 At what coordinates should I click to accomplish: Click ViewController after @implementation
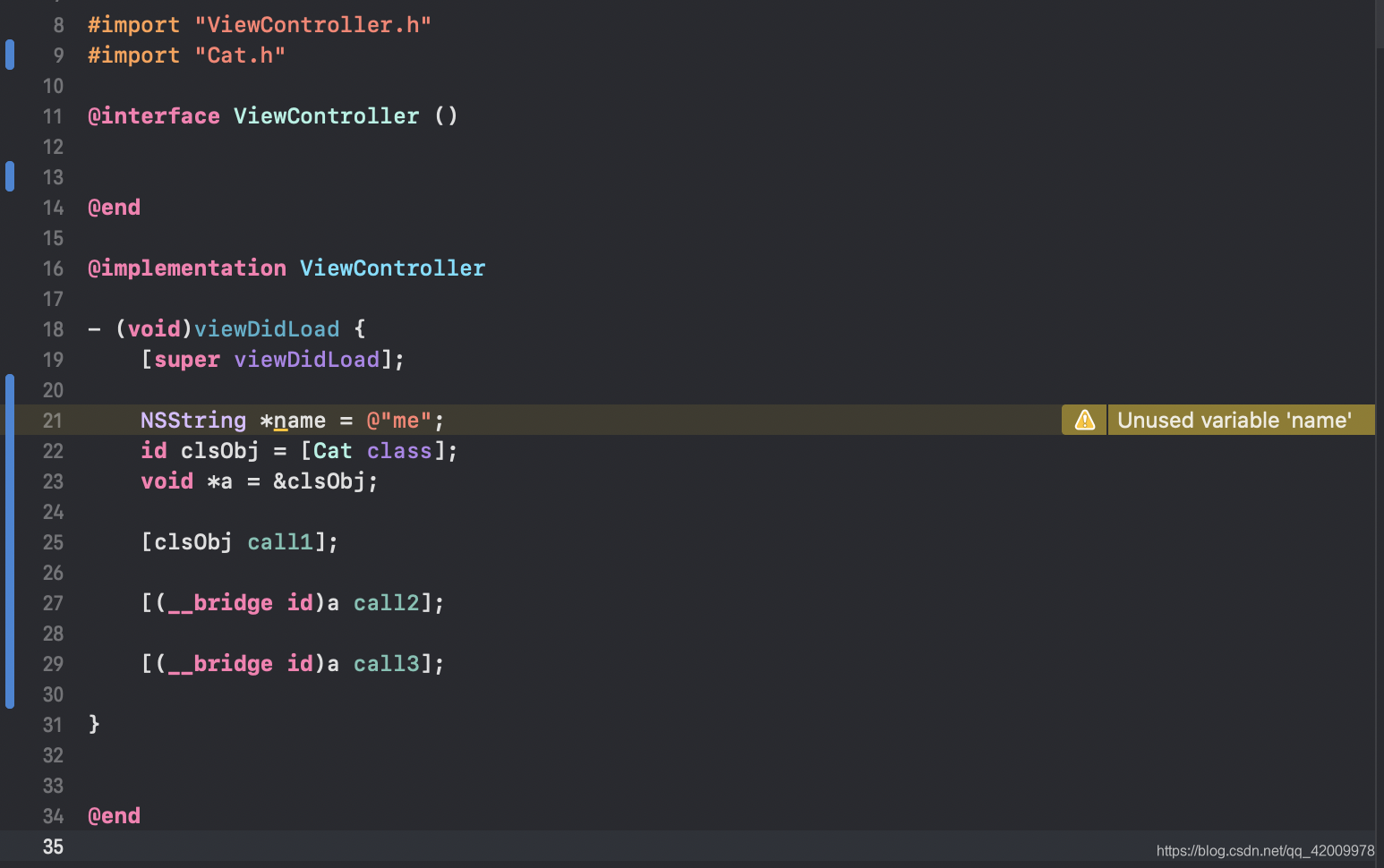(392, 268)
